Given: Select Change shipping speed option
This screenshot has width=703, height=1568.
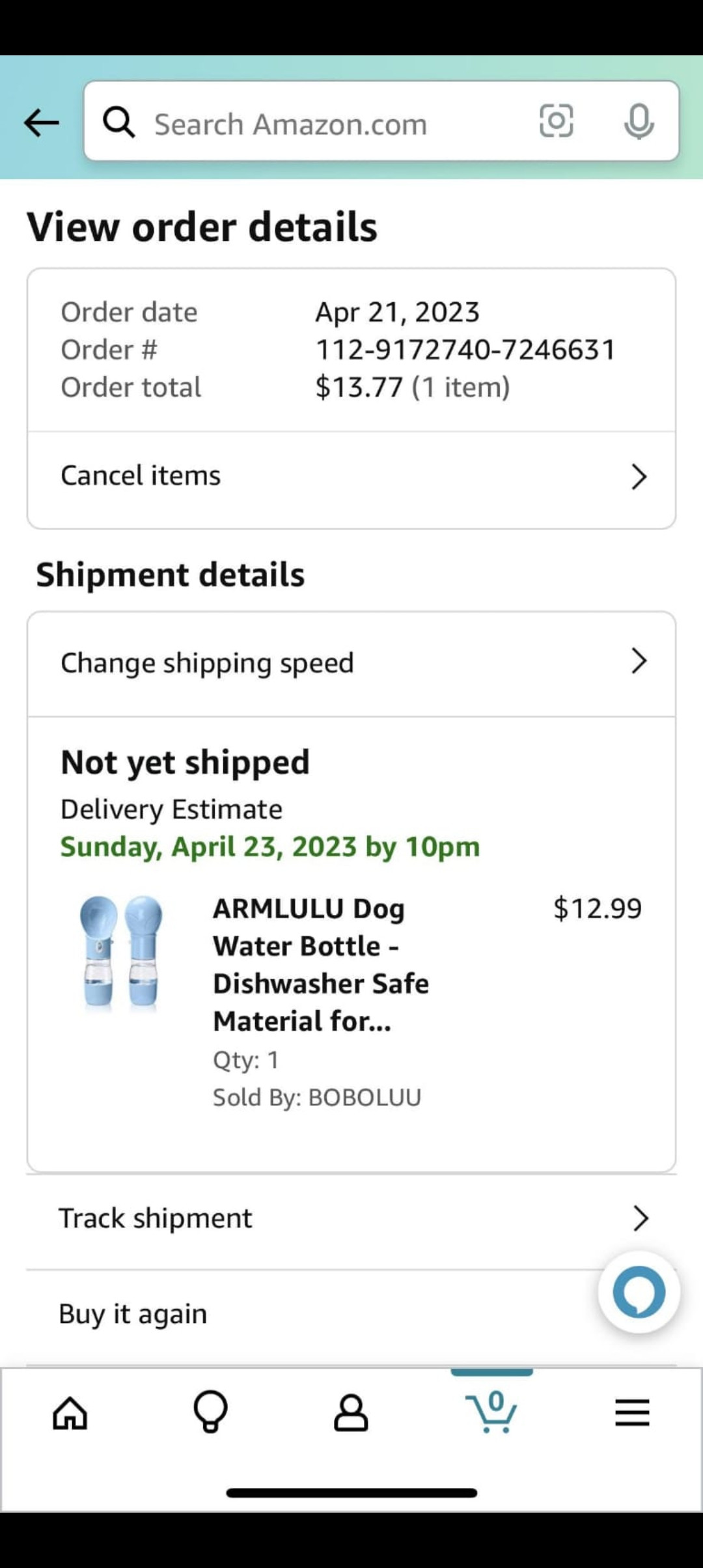Looking at the screenshot, I should click(x=207, y=663).
